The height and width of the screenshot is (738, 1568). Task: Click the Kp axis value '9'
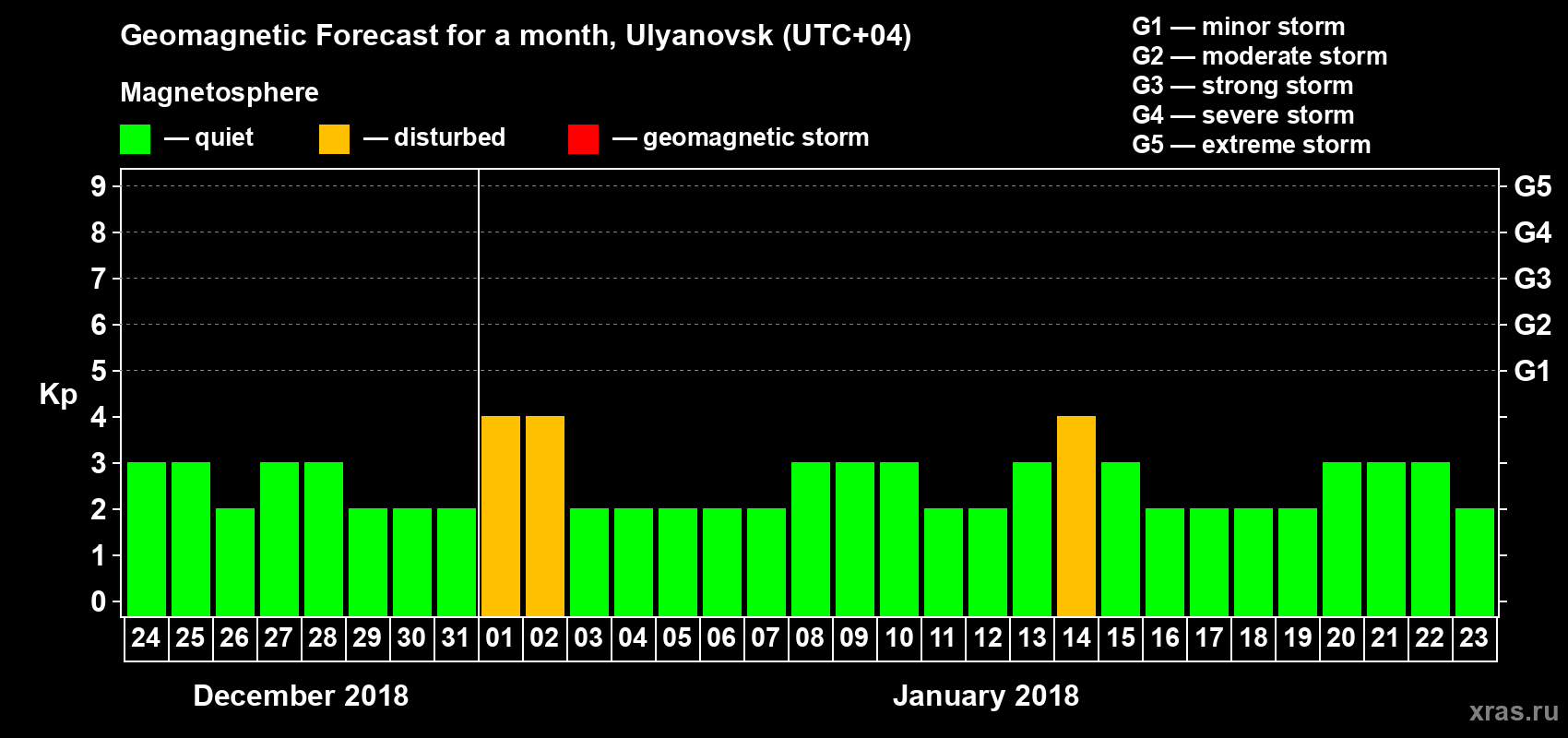coord(99,186)
